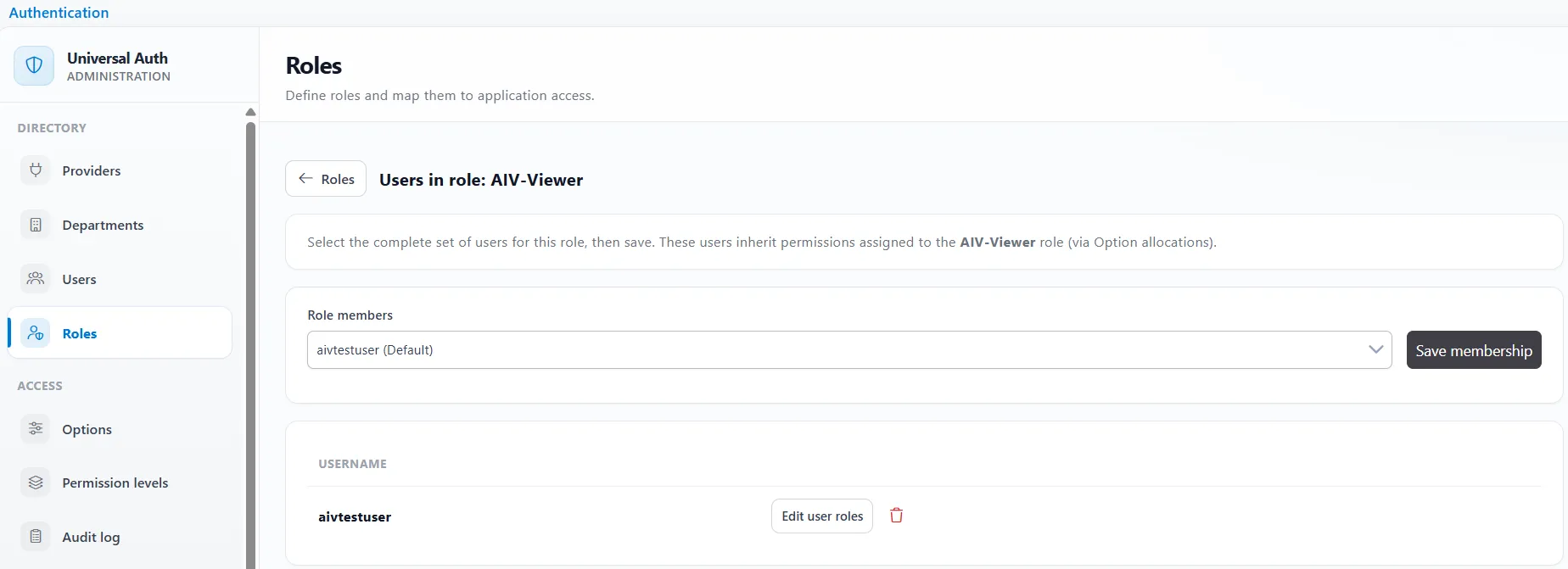The image size is (1568, 569).
Task: Click the Universal Auth shield logo icon
Action: 34,65
